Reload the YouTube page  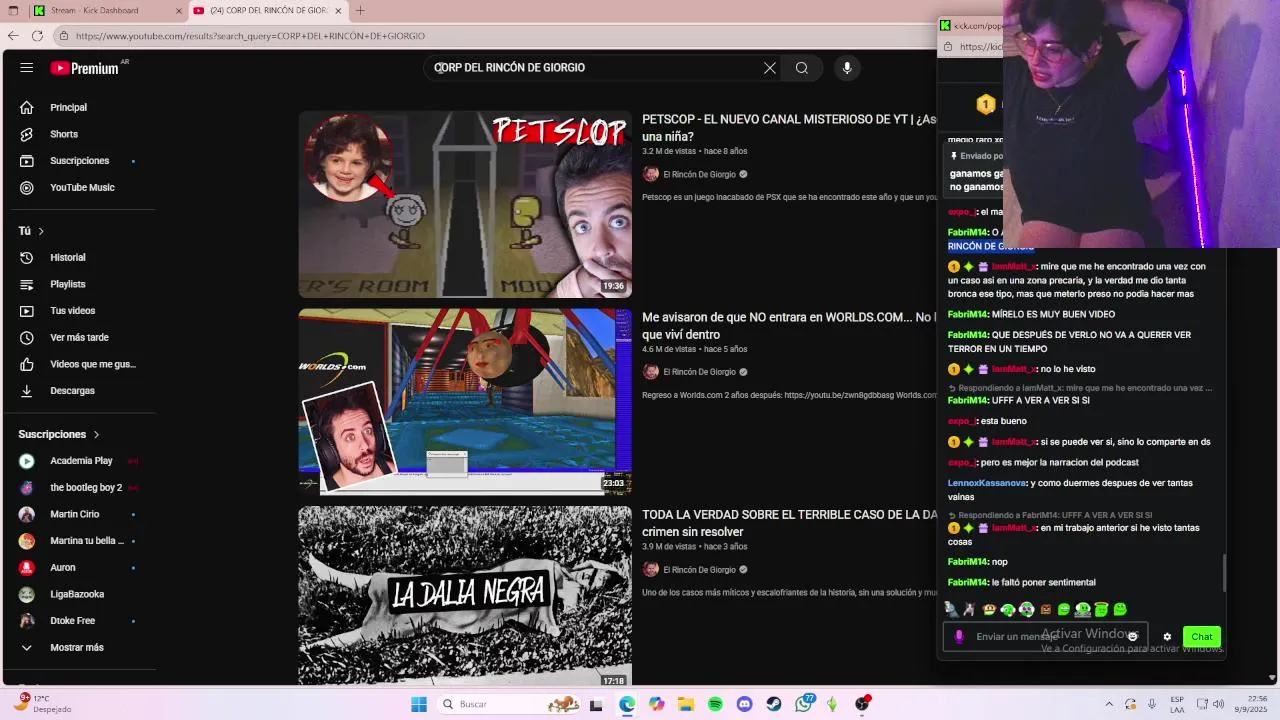click(37, 36)
